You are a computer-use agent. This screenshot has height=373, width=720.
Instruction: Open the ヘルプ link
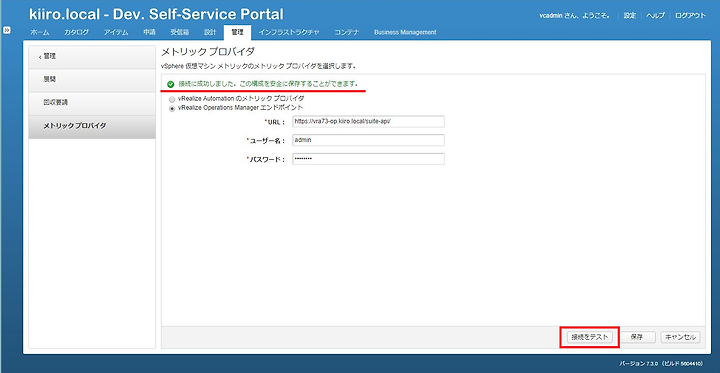(x=655, y=16)
